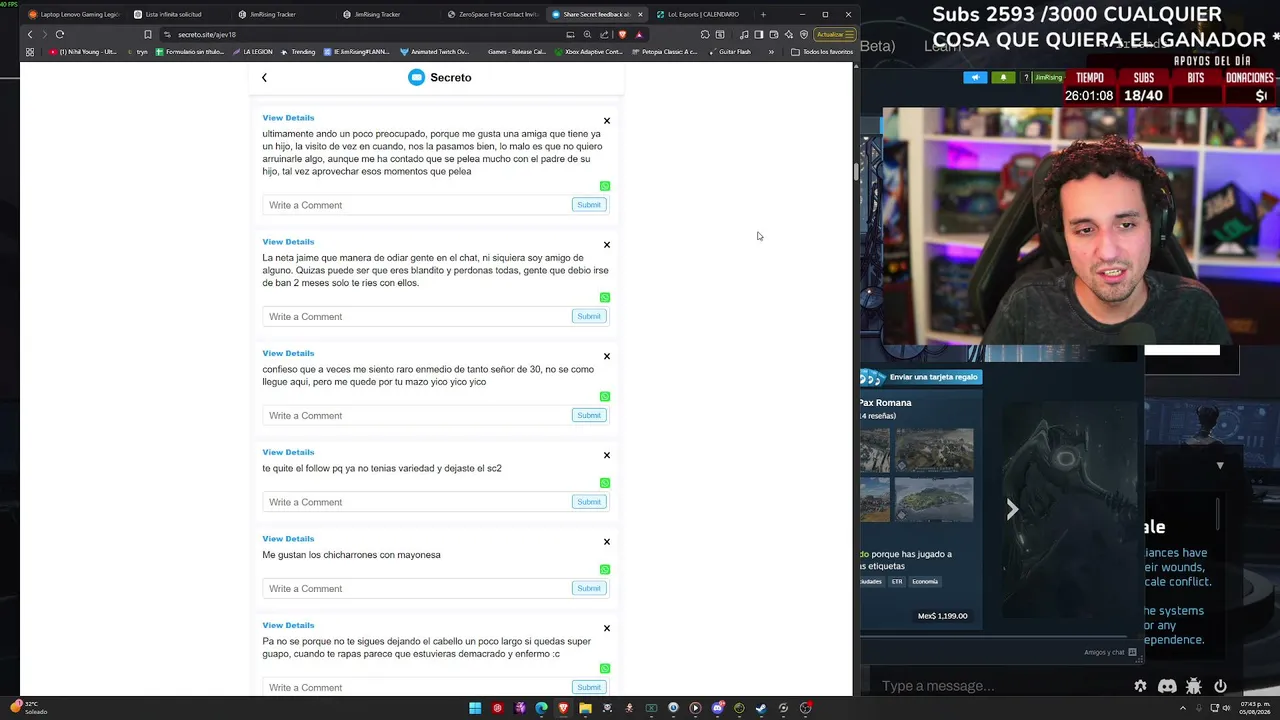
Task: Open Brave Shields lion icon
Action: tap(622, 34)
